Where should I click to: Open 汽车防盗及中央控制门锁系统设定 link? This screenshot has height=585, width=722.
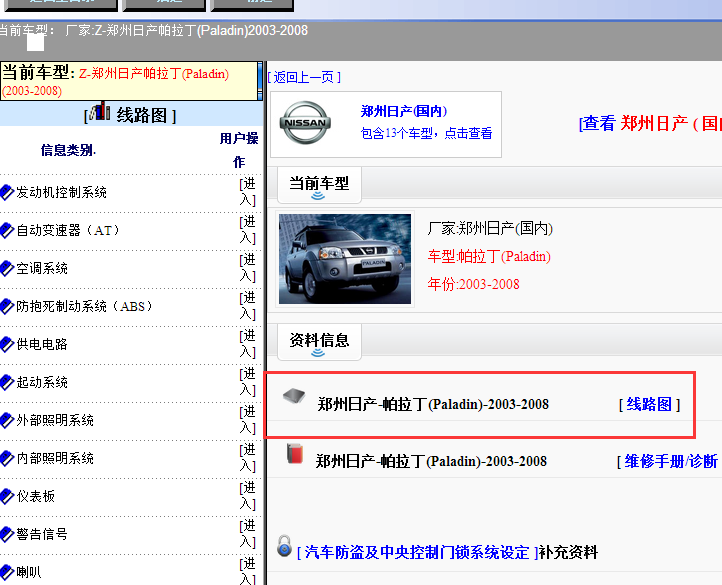coord(418,552)
